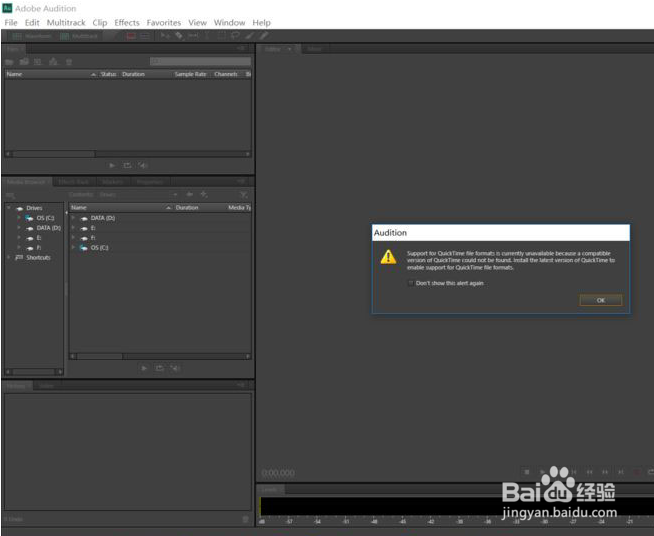Expand OS (C:) in the drives tree
This screenshot has width=654, height=536.
19,218
